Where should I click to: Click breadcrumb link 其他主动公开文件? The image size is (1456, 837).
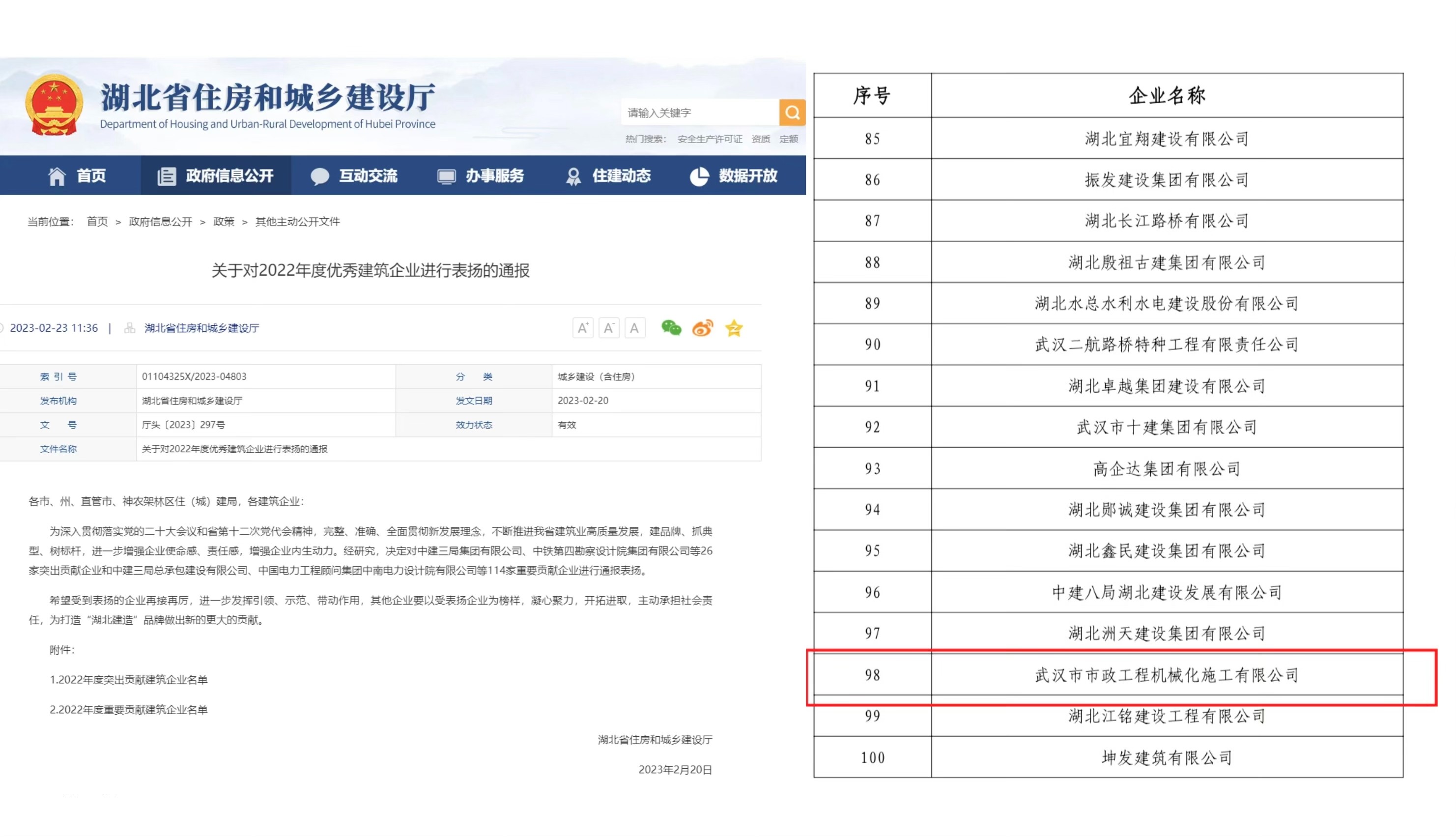(298, 221)
